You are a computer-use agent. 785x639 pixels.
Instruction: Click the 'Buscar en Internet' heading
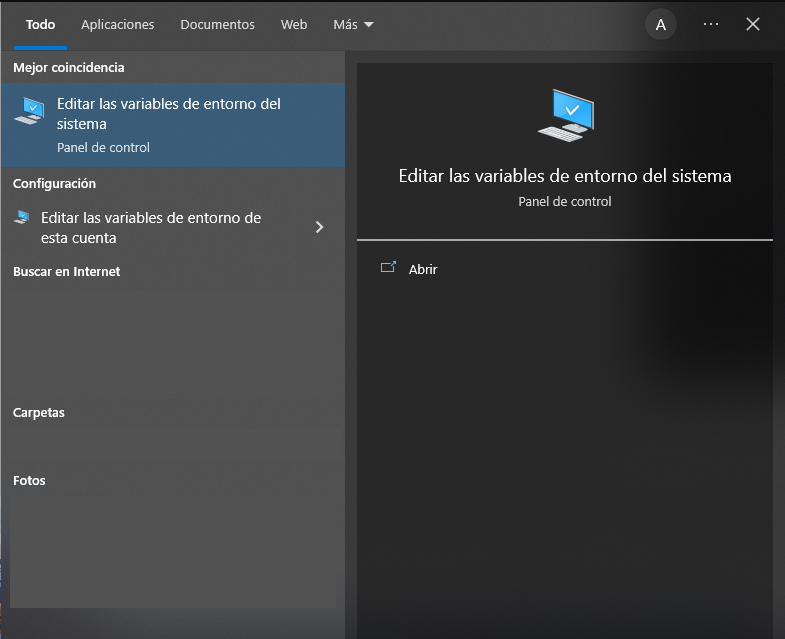click(x=67, y=271)
